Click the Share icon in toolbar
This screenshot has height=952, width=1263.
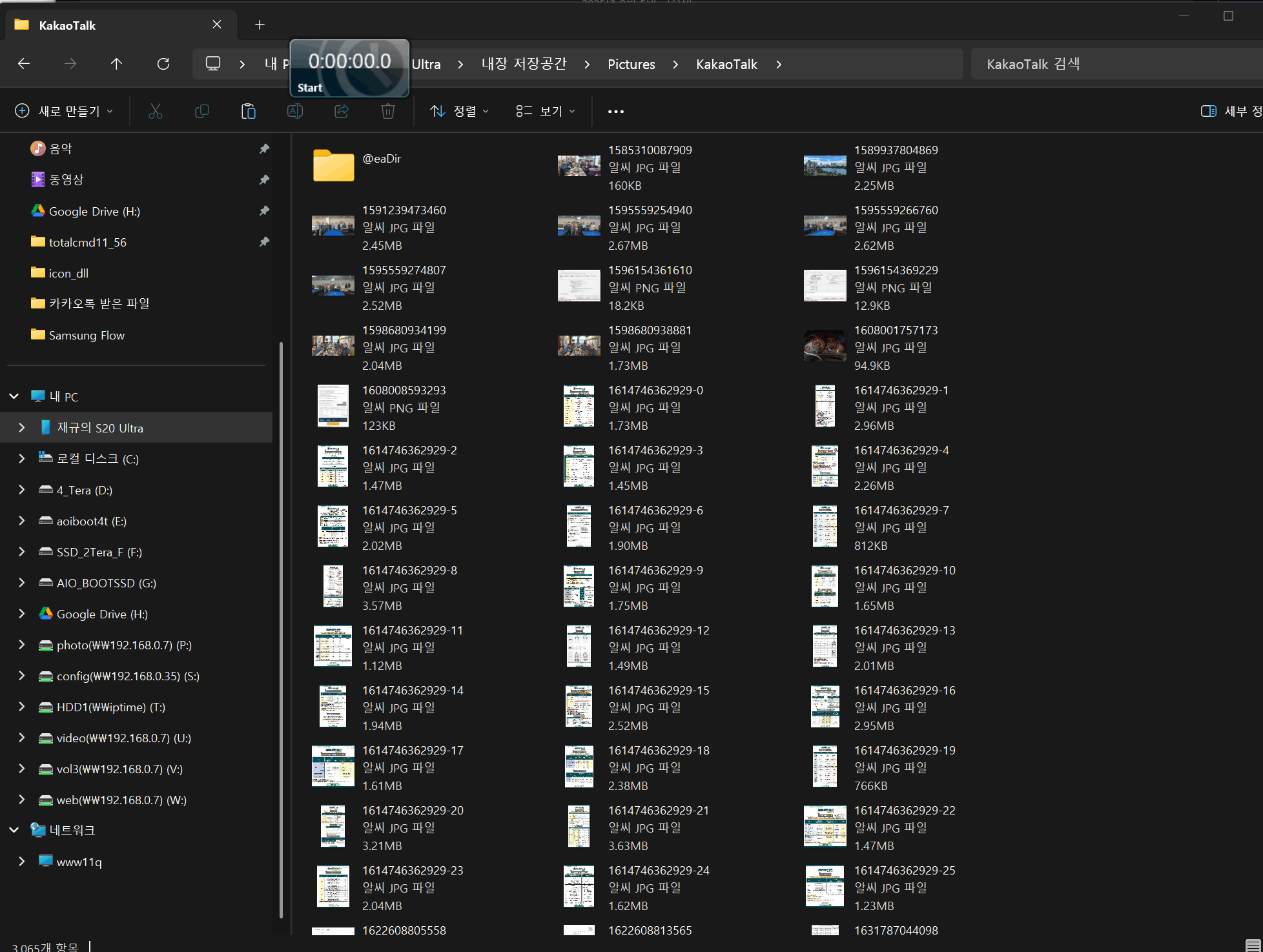pos(342,111)
